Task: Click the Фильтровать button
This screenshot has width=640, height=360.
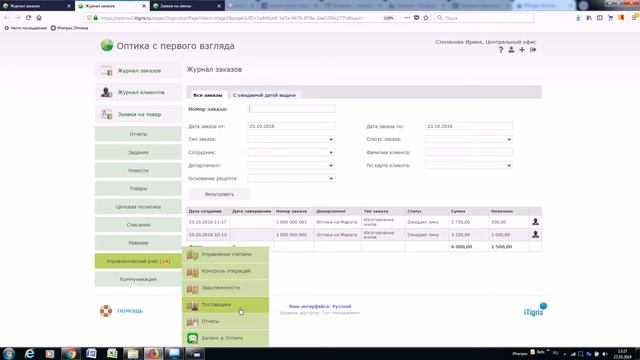Action: 219,194
